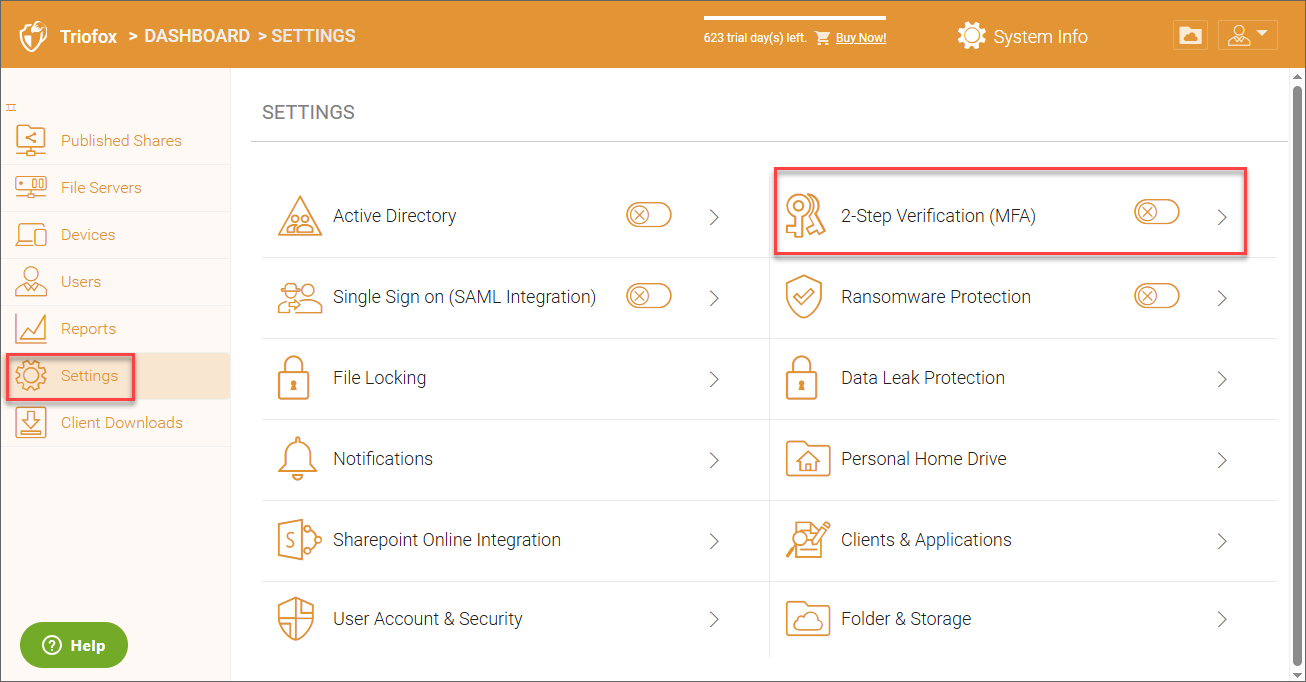Viewport: 1306px width, 682px height.
Task: Click the Active Directory triangle icon
Action: [x=299, y=216]
